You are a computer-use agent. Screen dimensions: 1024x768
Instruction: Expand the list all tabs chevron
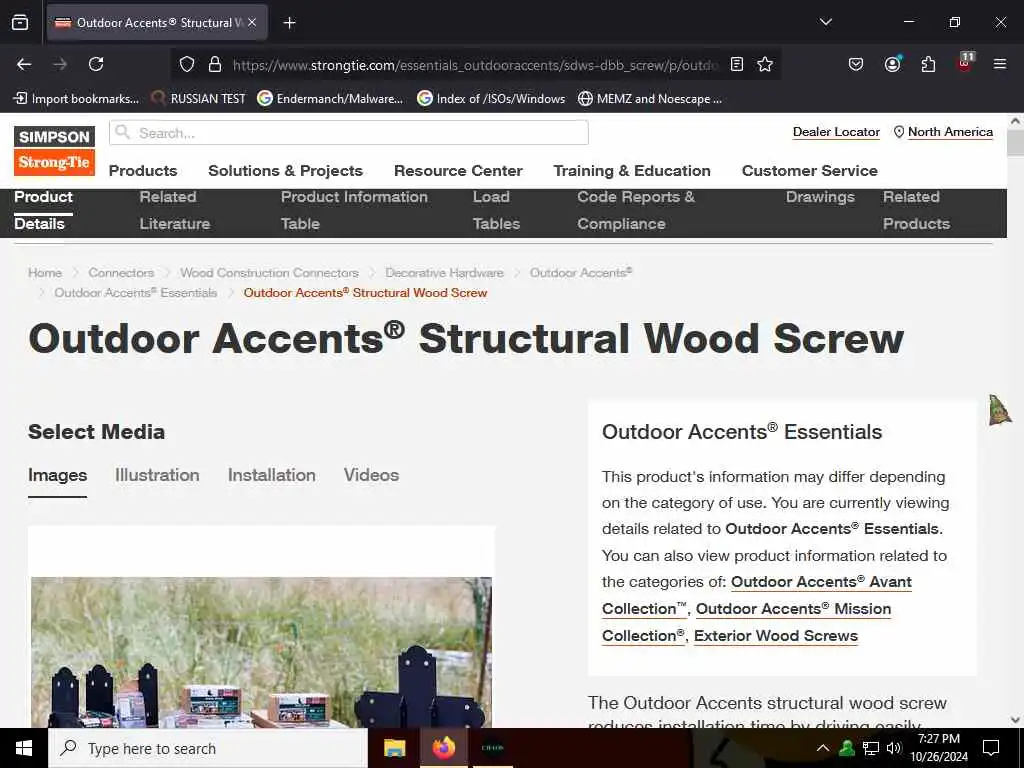[825, 22]
